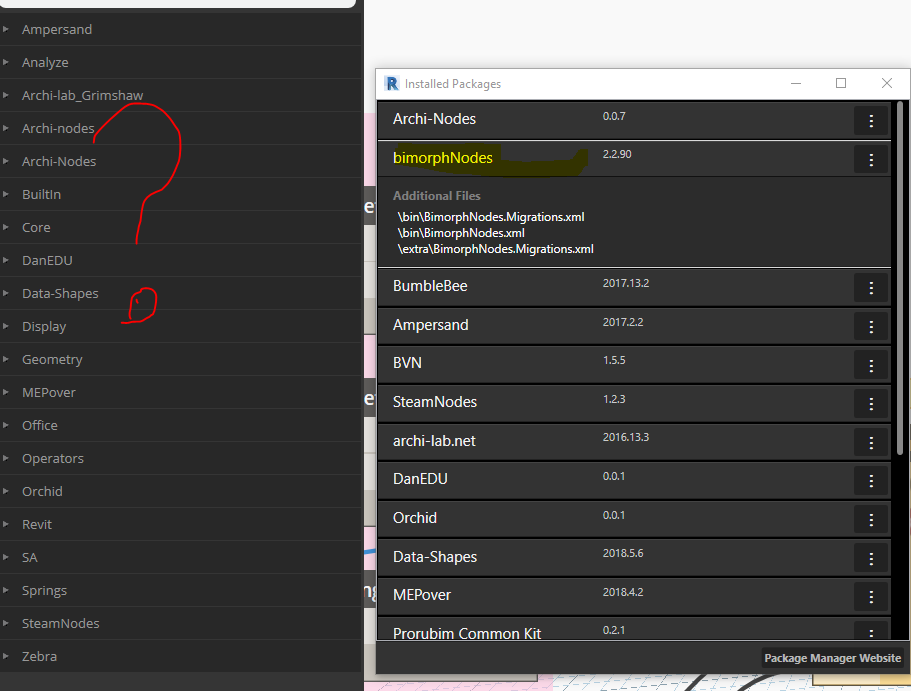The width and height of the screenshot is (911, 691).
Task: Expand the Ampersand library category
Action: click(x=5, y=29)
